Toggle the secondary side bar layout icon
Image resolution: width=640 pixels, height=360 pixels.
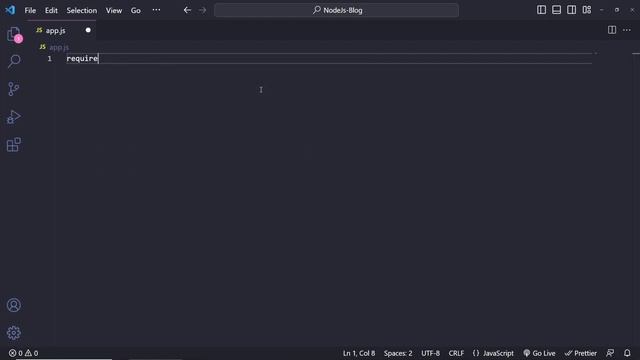pos(571,10)
